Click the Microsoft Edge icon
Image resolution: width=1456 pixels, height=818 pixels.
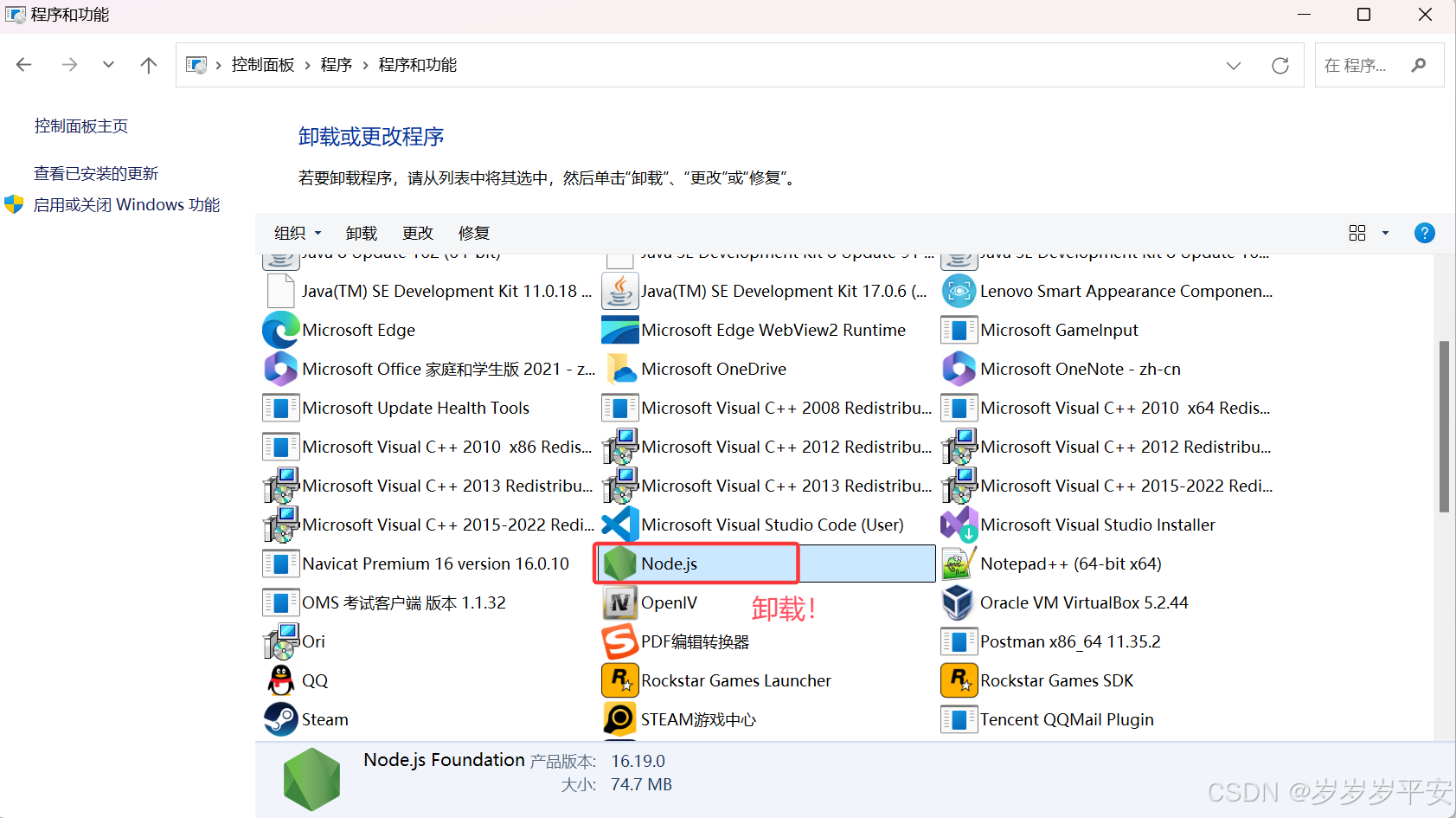click(x=280, y=330)
